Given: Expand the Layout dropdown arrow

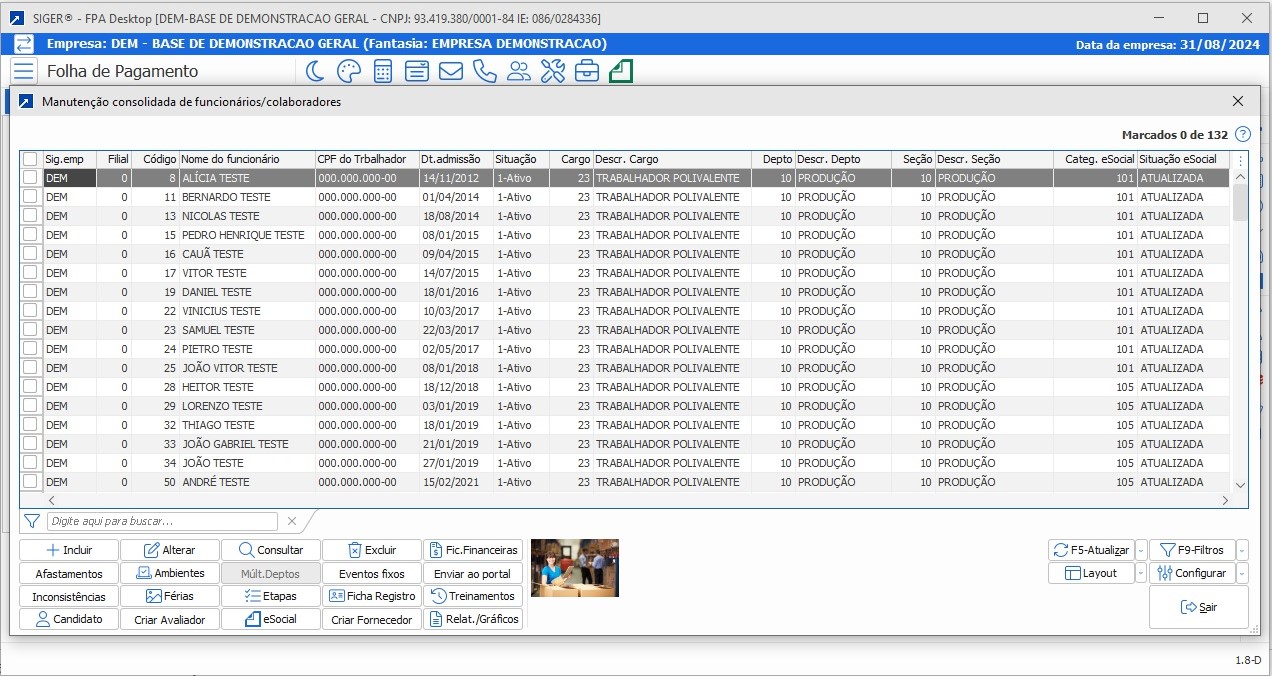Looking at the screenshot, I should tap(1141, 574).
